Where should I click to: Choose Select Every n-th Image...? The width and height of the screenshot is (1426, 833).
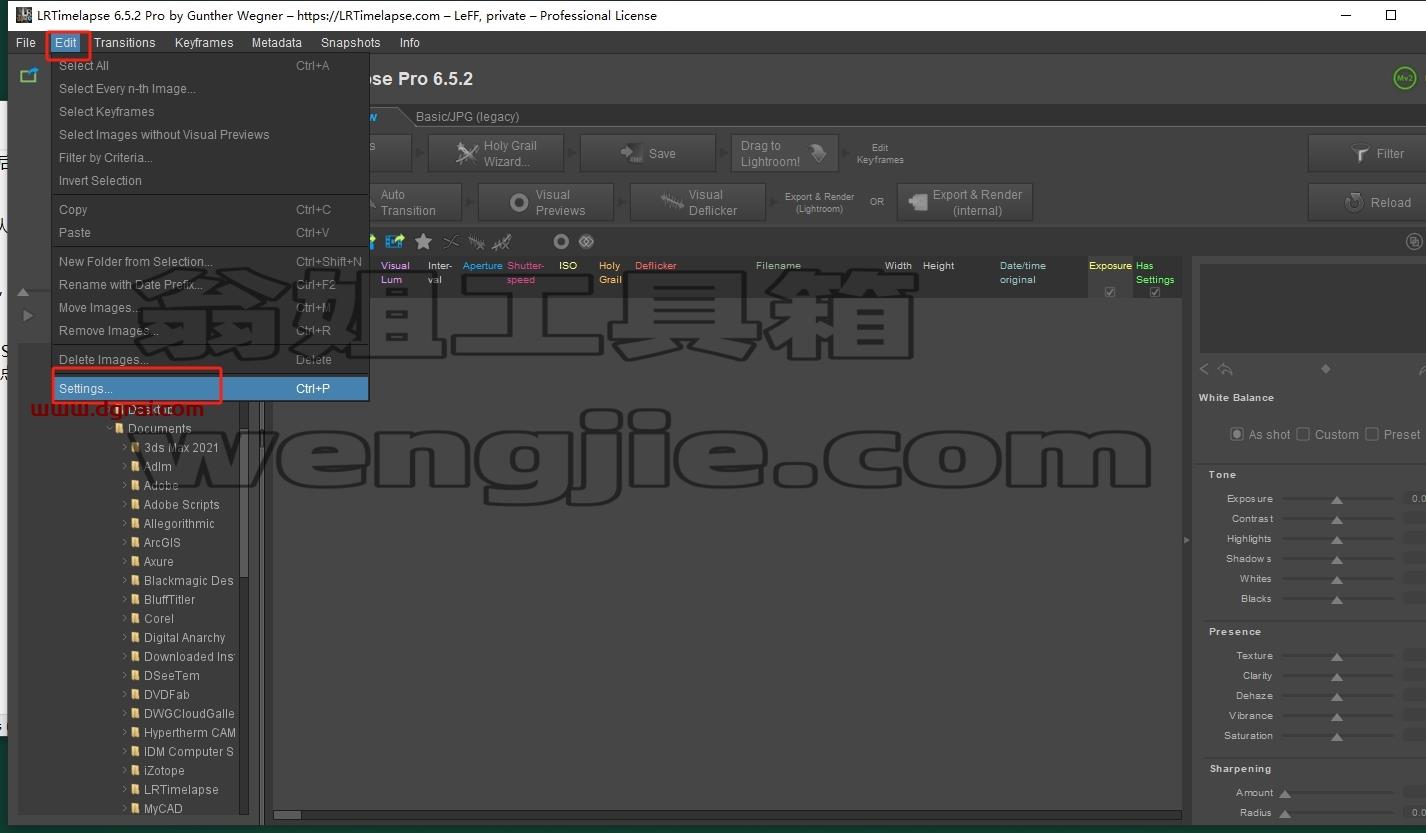tap(211, 89)
